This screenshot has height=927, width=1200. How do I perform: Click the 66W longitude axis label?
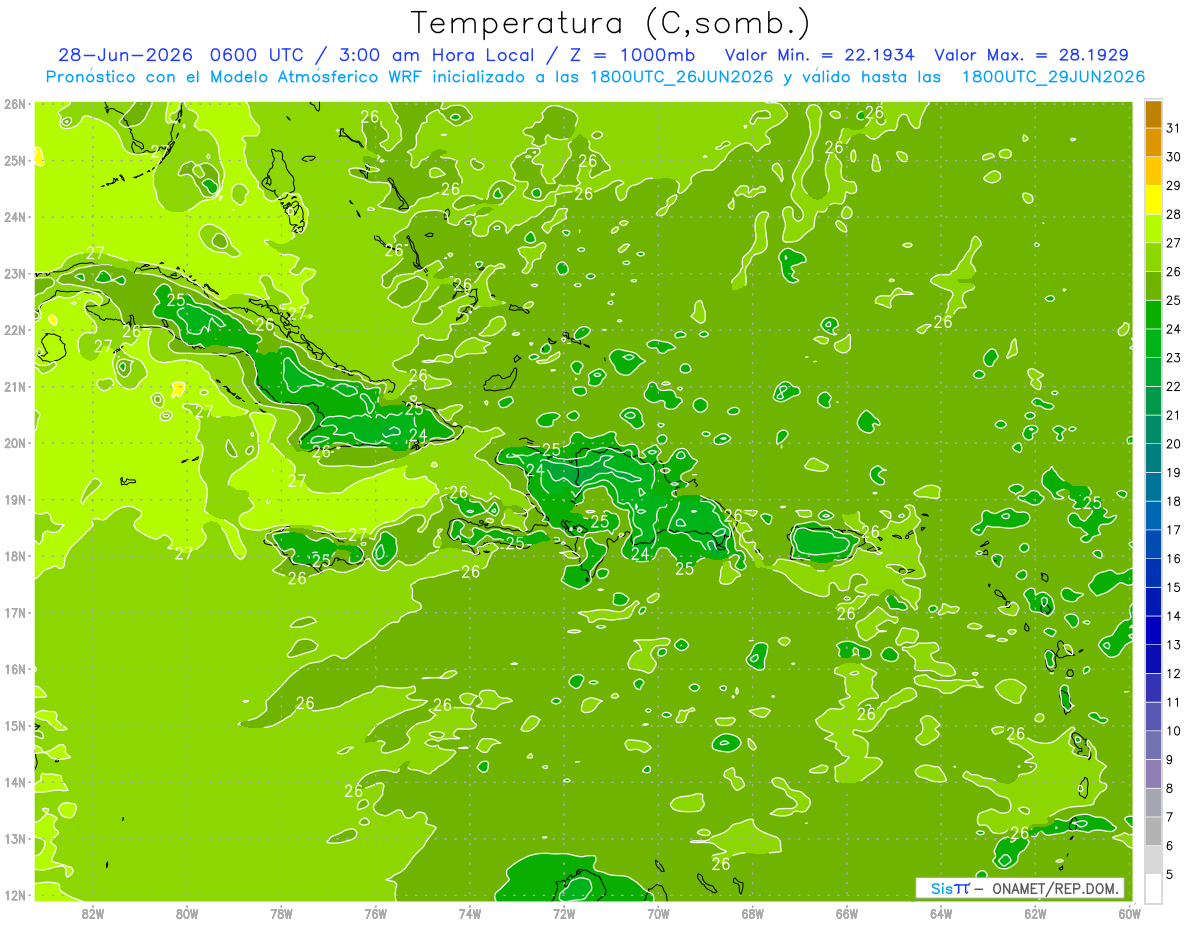point(847,913)
